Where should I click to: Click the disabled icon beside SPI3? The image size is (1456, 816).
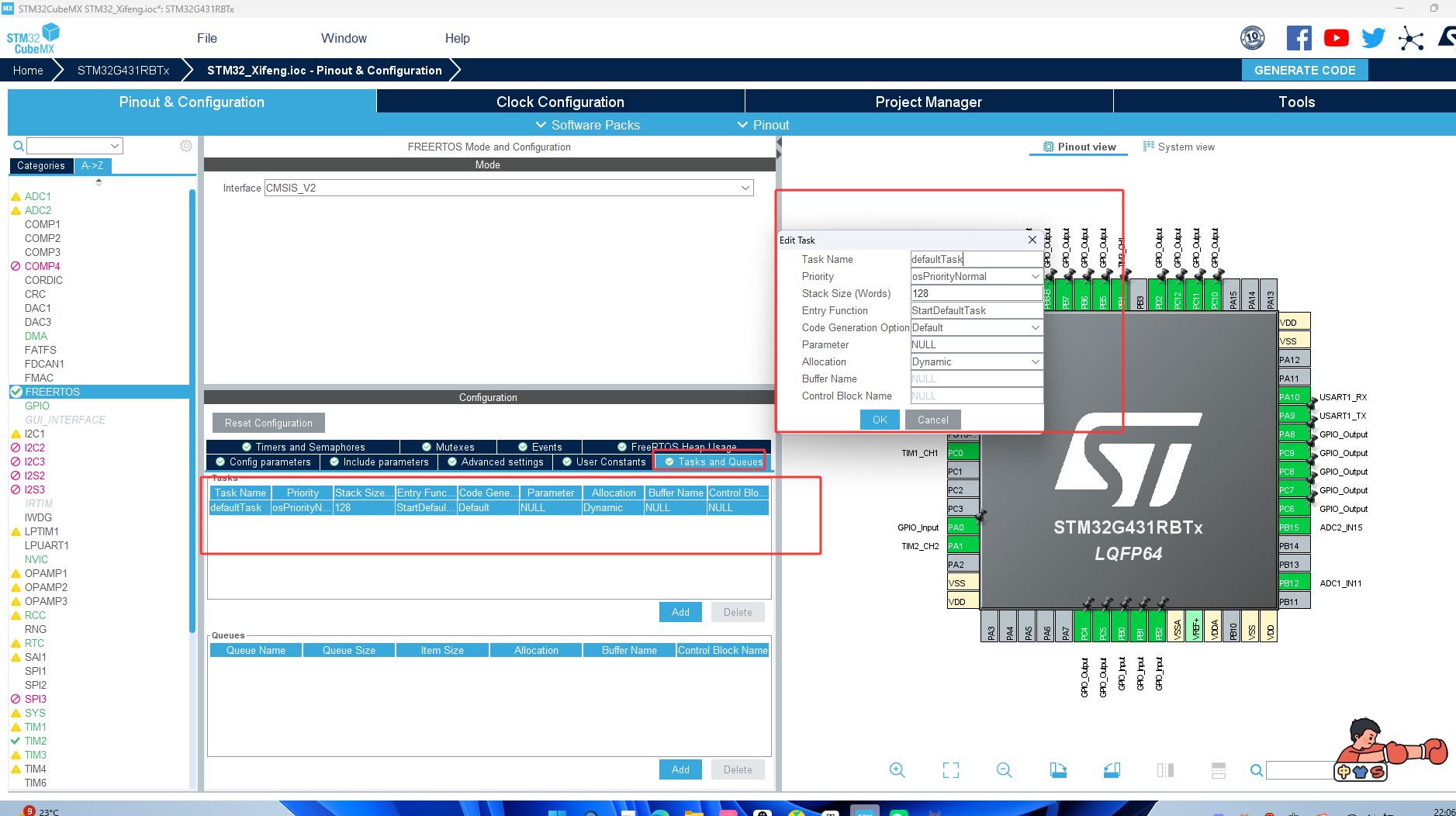(16, 699)
